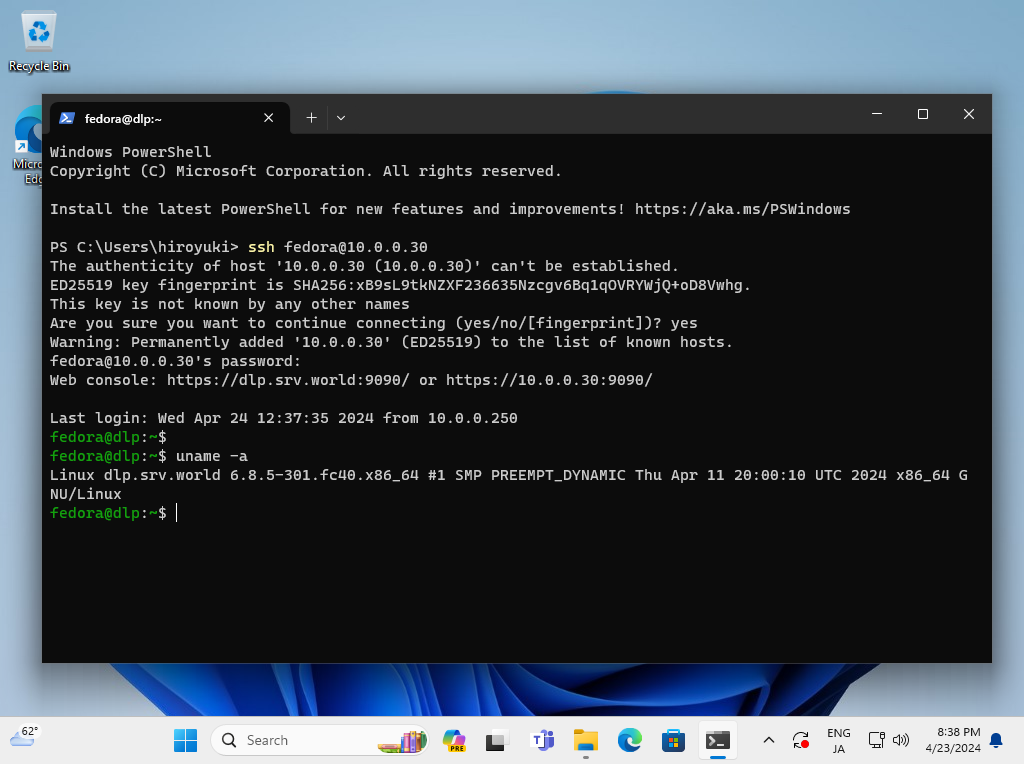The image size is (1024, 764).
Task: Click the https://dlp.srv.world:9090/ web console URL
Action: click(288, 380)
